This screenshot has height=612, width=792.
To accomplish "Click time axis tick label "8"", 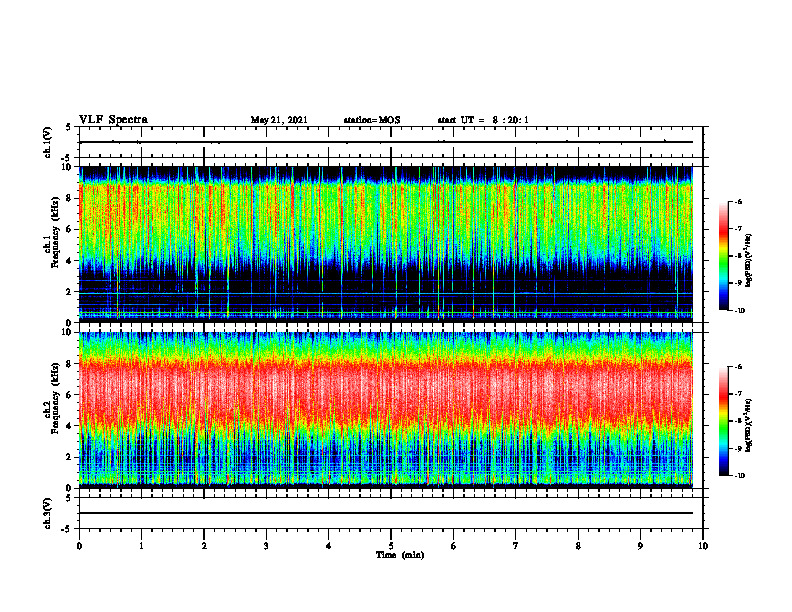I will 578,546.
